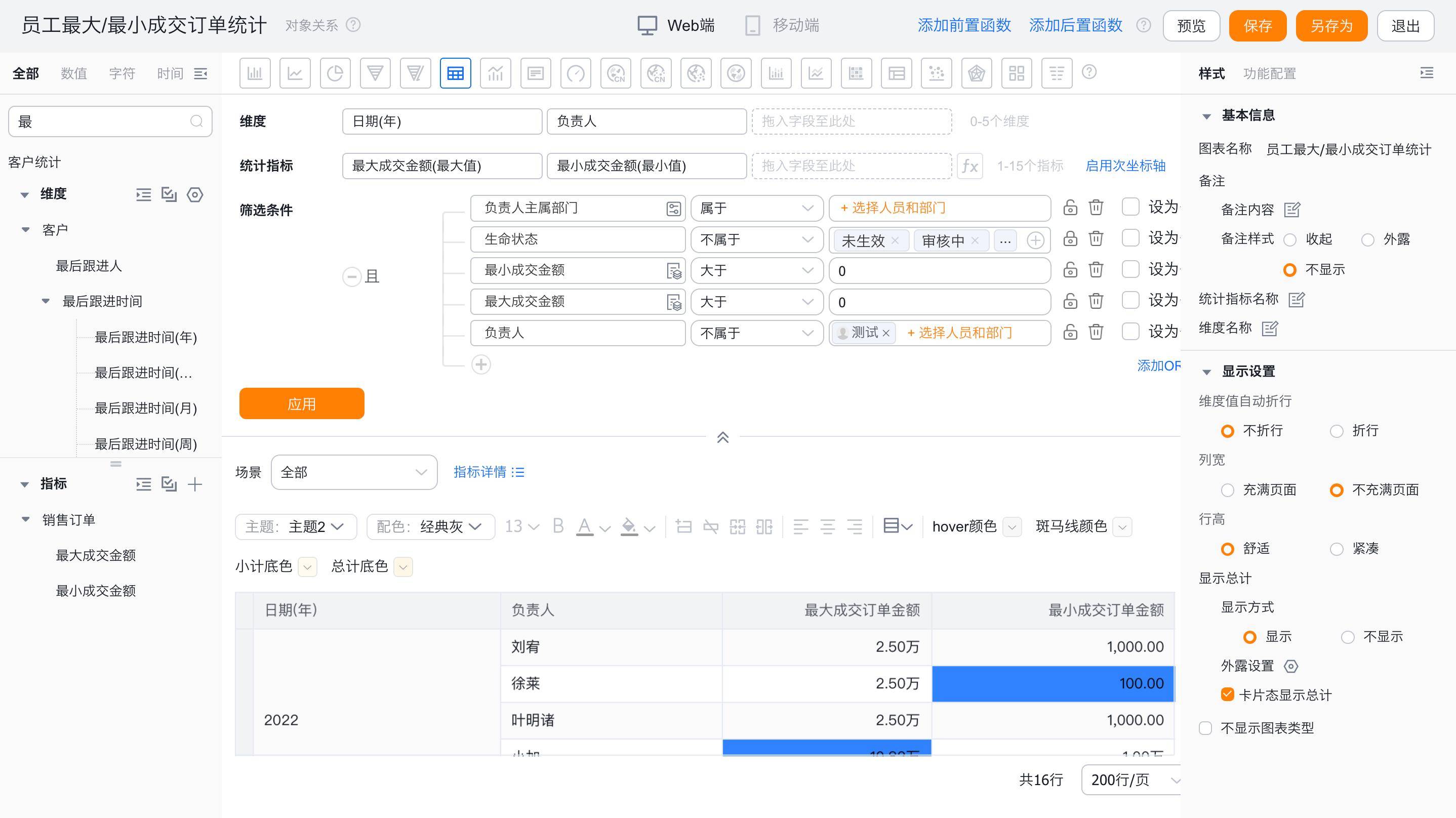Enable the 不显示图表类型 checkbox
1456x818 pixels.
pyautogui.click(x=1205, y=727)
